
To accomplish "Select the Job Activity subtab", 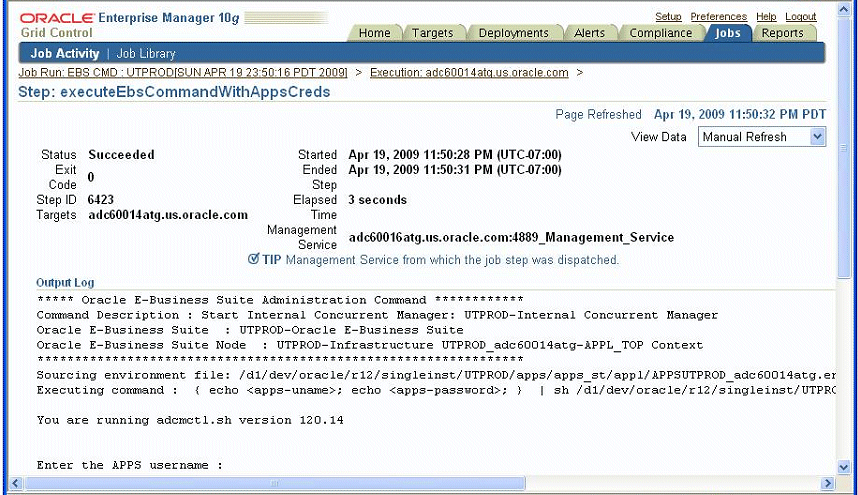I will click(65, 54).
